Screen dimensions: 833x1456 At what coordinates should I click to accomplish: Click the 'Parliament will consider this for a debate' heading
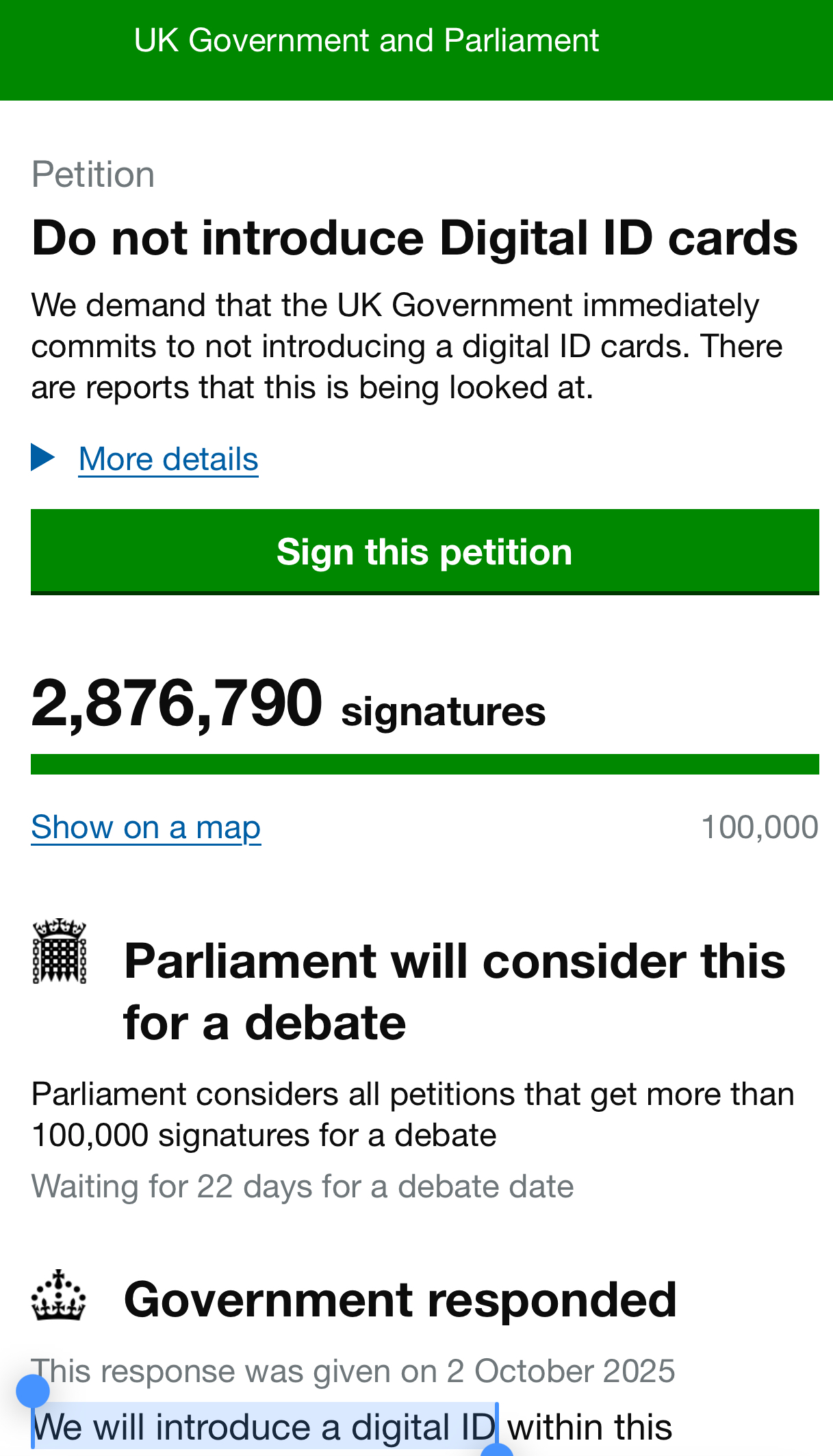454,991
